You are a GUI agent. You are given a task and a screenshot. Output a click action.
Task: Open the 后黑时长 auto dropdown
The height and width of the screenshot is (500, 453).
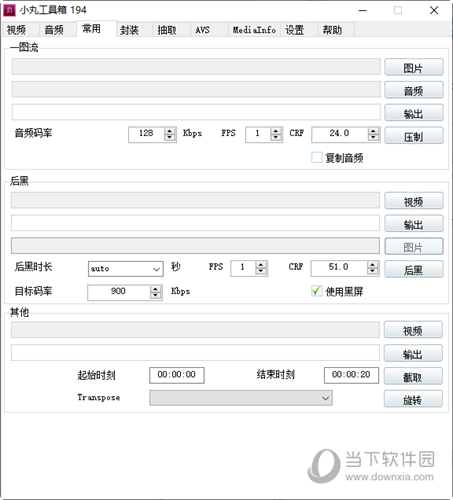[126, 269]
